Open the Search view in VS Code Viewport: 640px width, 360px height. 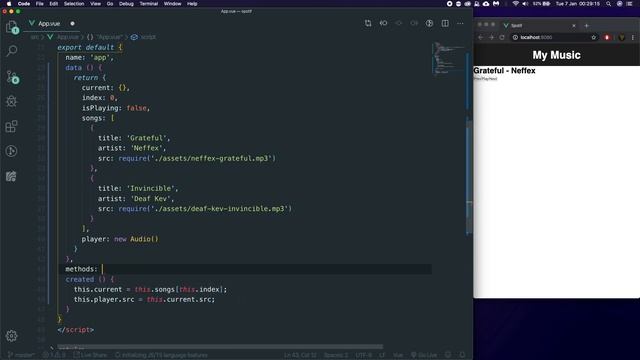point(12,51)
